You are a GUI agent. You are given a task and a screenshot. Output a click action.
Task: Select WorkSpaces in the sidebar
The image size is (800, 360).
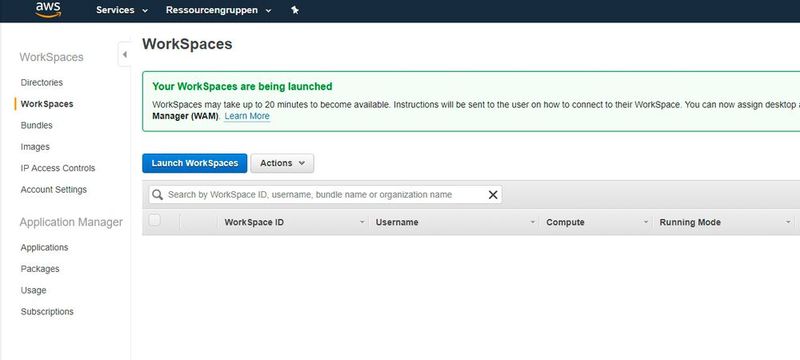(x=47, y=104)
